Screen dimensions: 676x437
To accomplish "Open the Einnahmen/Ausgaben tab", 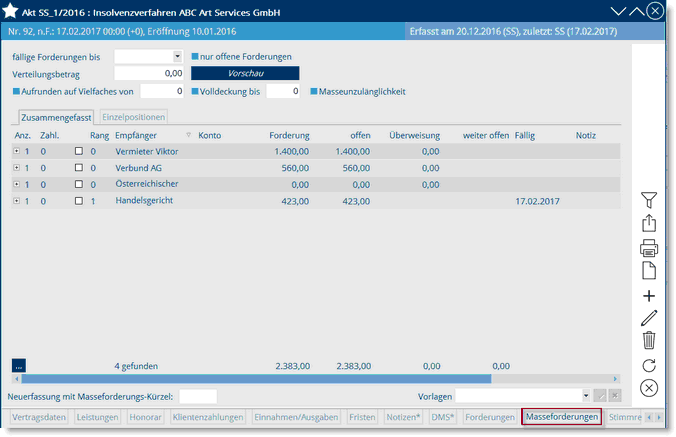I will [x=296, y=417].
